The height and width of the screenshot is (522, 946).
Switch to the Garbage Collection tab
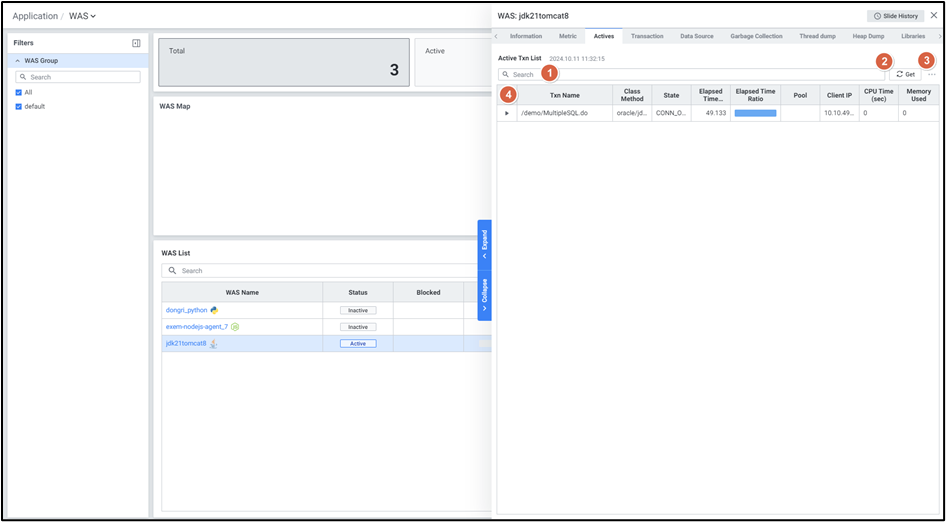click(756, 36)
